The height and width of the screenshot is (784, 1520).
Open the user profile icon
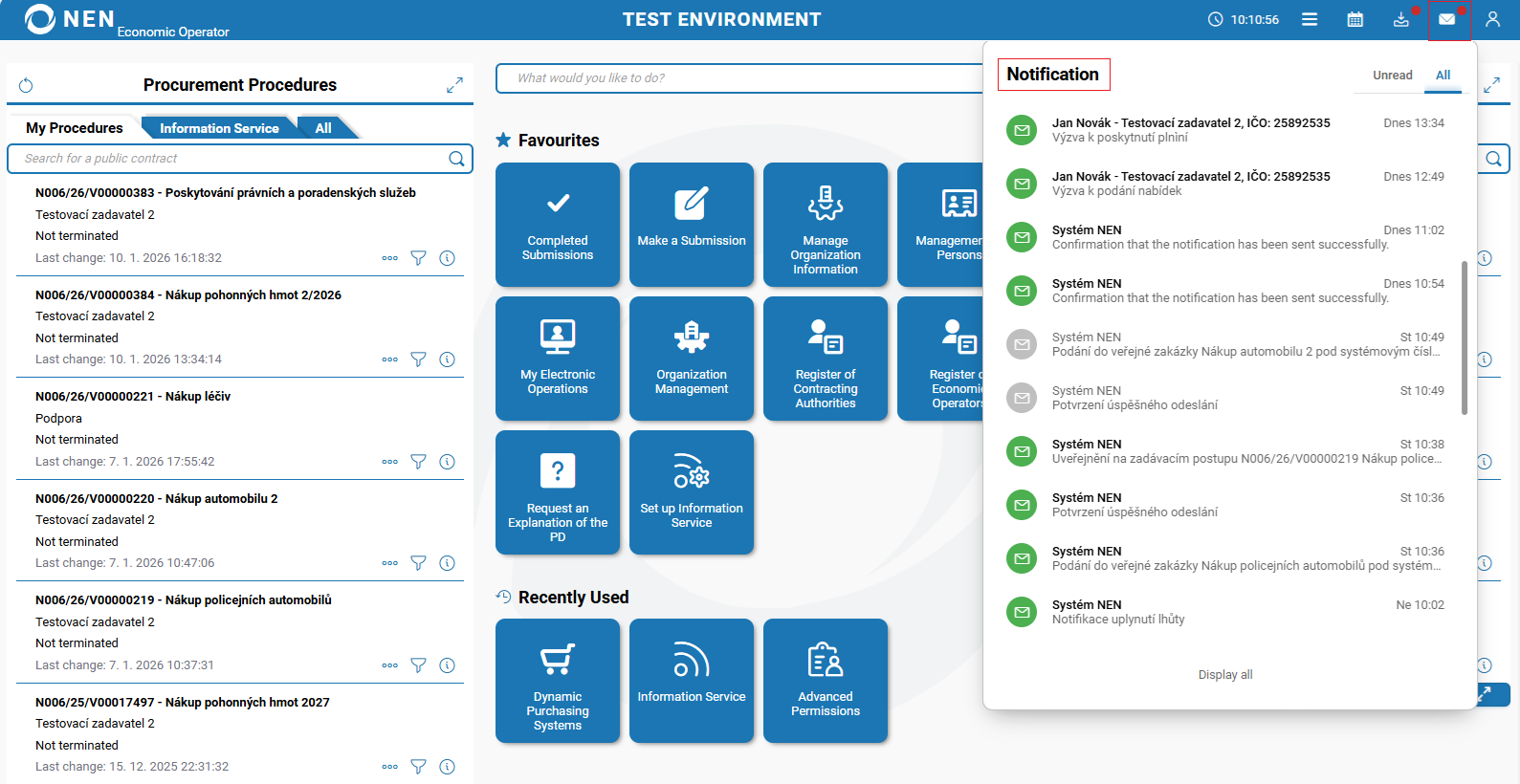tap(1492, 19)
